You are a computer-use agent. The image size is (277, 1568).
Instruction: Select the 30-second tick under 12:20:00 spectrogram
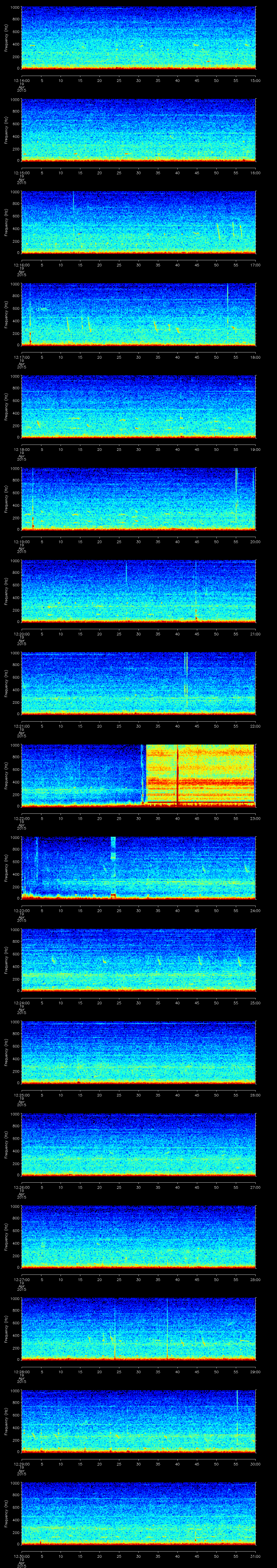click(138, 634)
